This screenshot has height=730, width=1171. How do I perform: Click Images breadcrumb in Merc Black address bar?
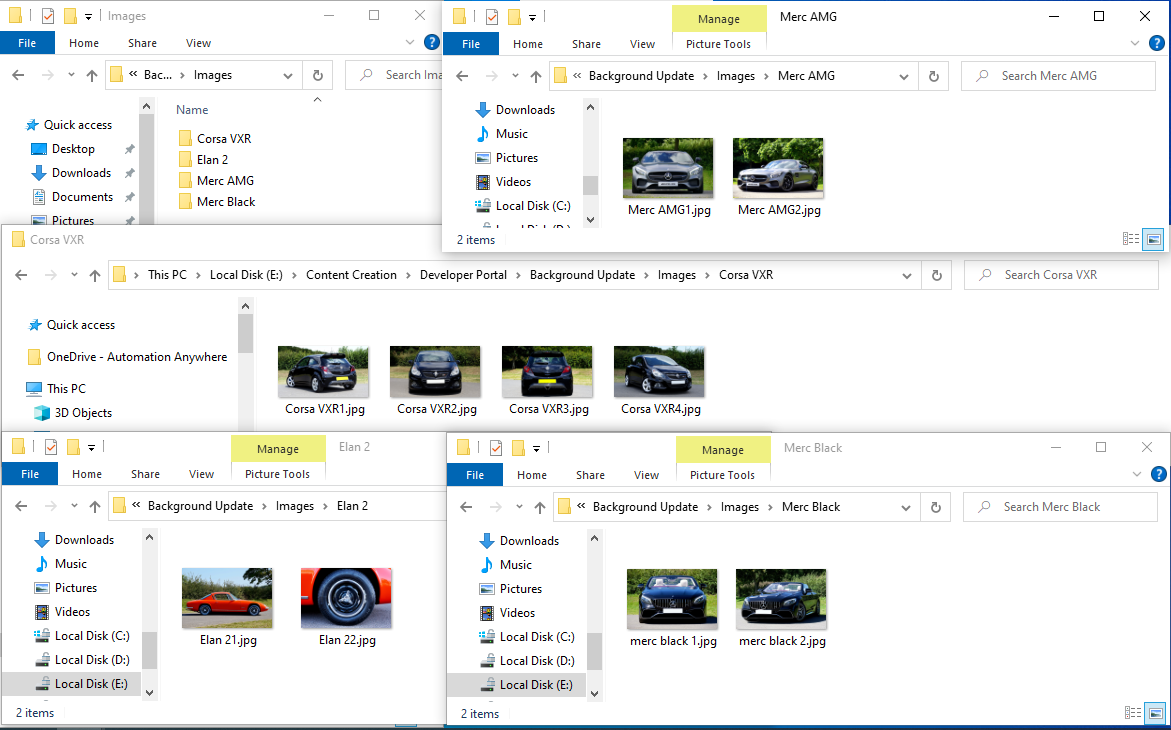click(x=739, y=507)
